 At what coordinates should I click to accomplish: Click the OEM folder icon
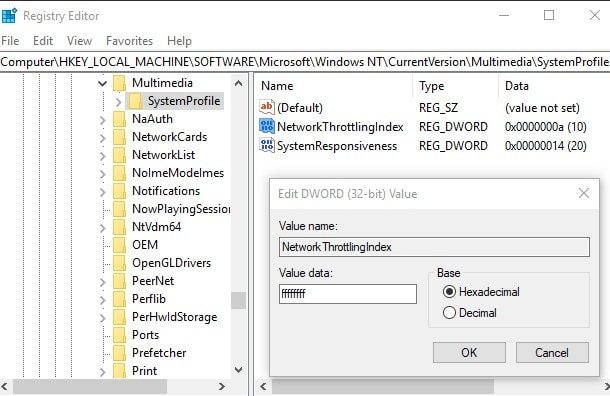[x=119, y=245]
